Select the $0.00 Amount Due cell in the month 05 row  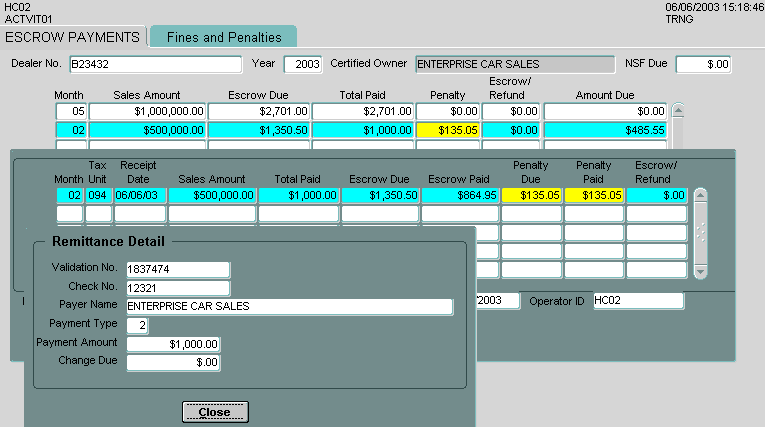[x=605, y=111]
